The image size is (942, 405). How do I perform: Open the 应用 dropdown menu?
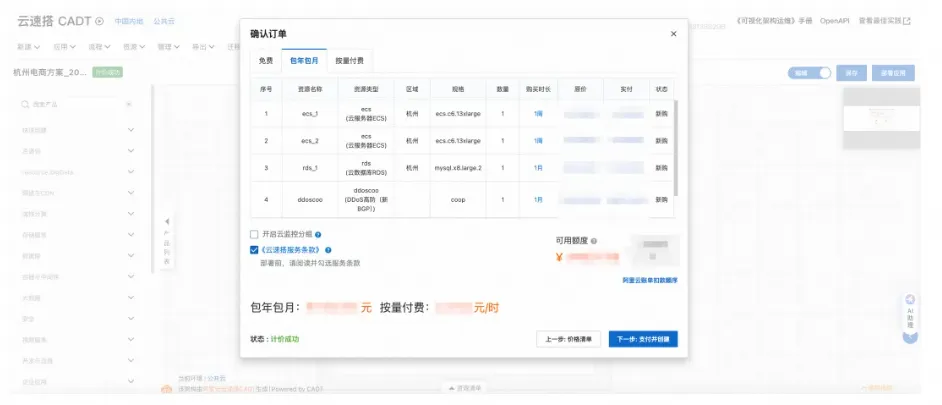[x=64, y=47]
